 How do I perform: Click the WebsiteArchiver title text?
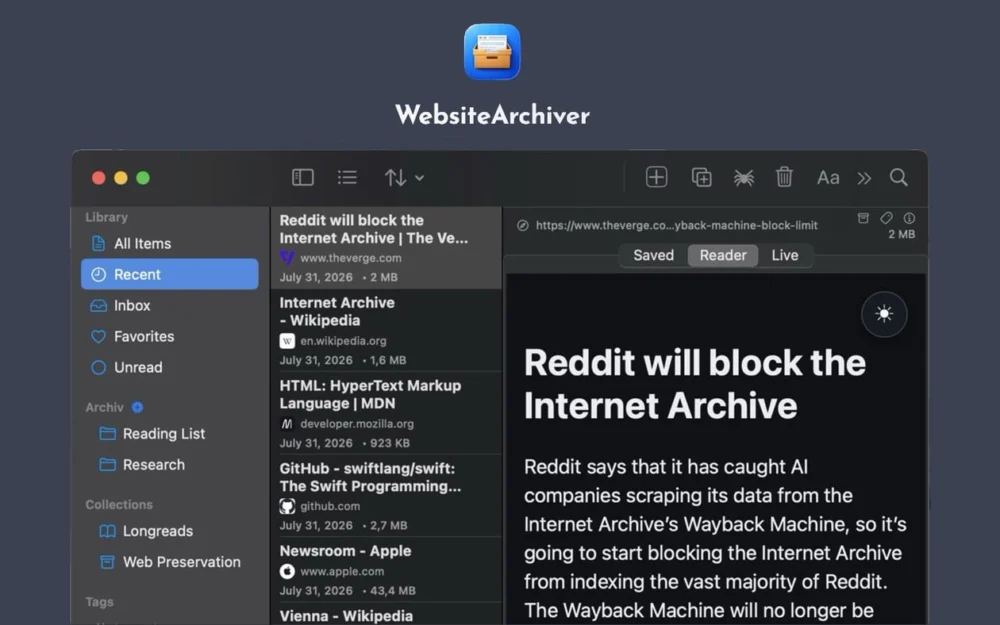(x=492, y=115)
